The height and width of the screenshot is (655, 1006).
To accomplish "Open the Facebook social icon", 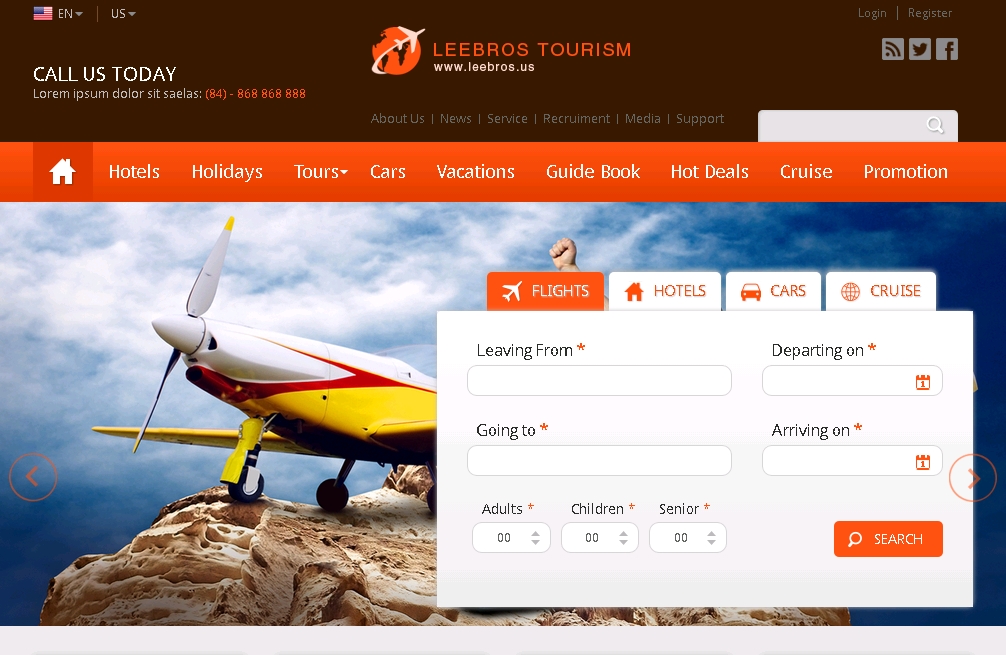I will pyautogui.click(x=946, y=49).
